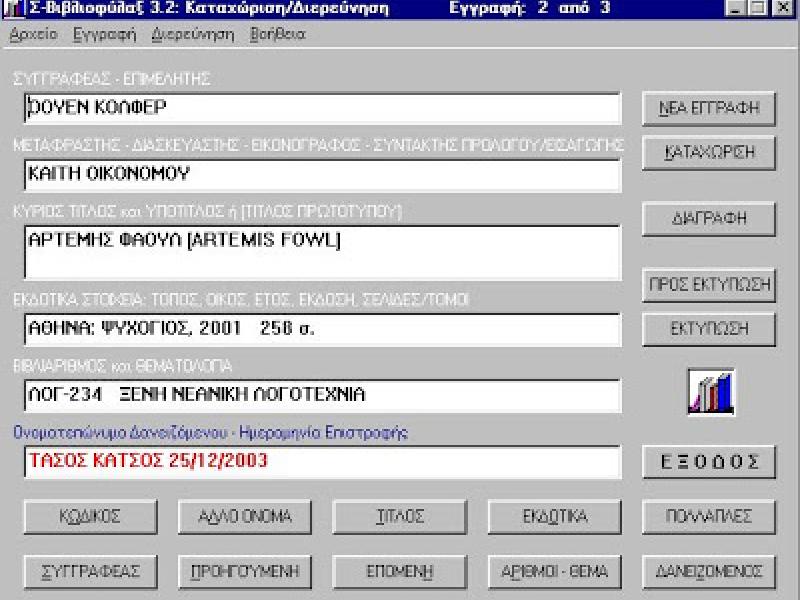Click the borrower field ΤΑΣΟΣ ΚΑΤΣΟΣ
The width and height of the screenshot is (800, 600).
click(x=321, y=462)
